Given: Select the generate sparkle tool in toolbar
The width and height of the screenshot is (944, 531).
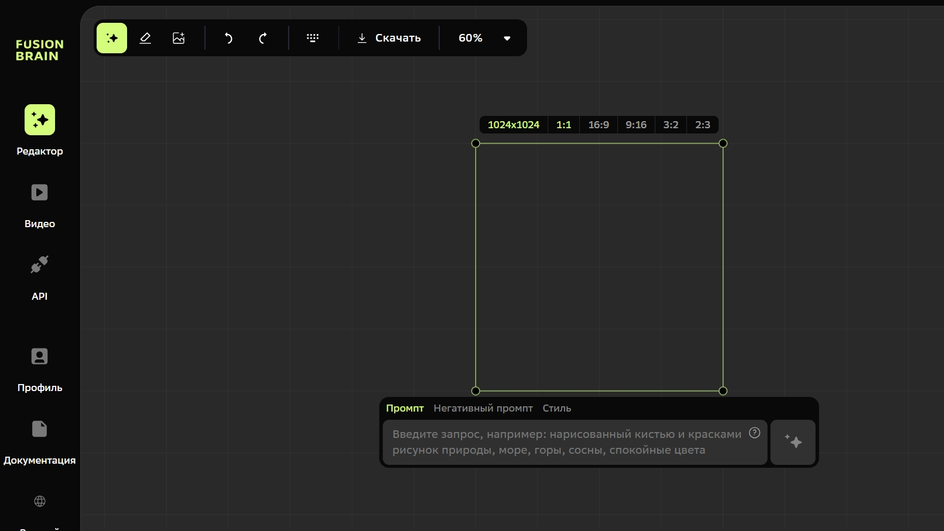Looking at the screenshot, I should (x=112, y=38).
